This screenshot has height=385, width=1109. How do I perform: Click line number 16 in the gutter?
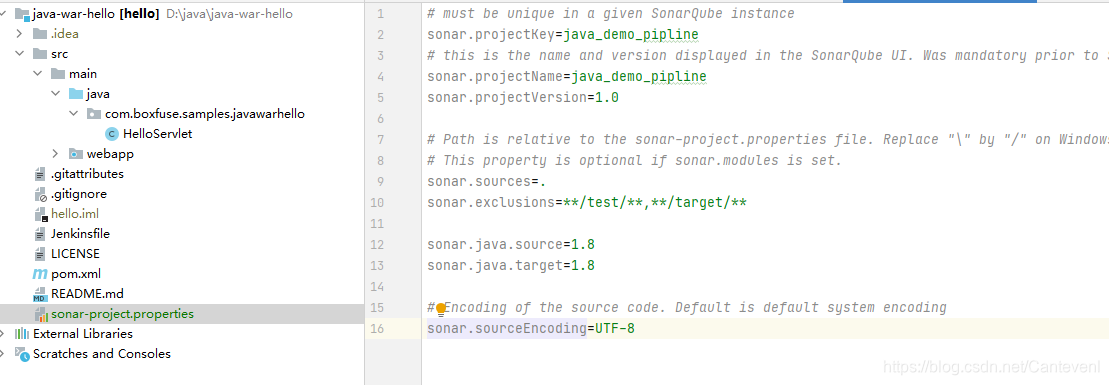(x=378, y=329)
